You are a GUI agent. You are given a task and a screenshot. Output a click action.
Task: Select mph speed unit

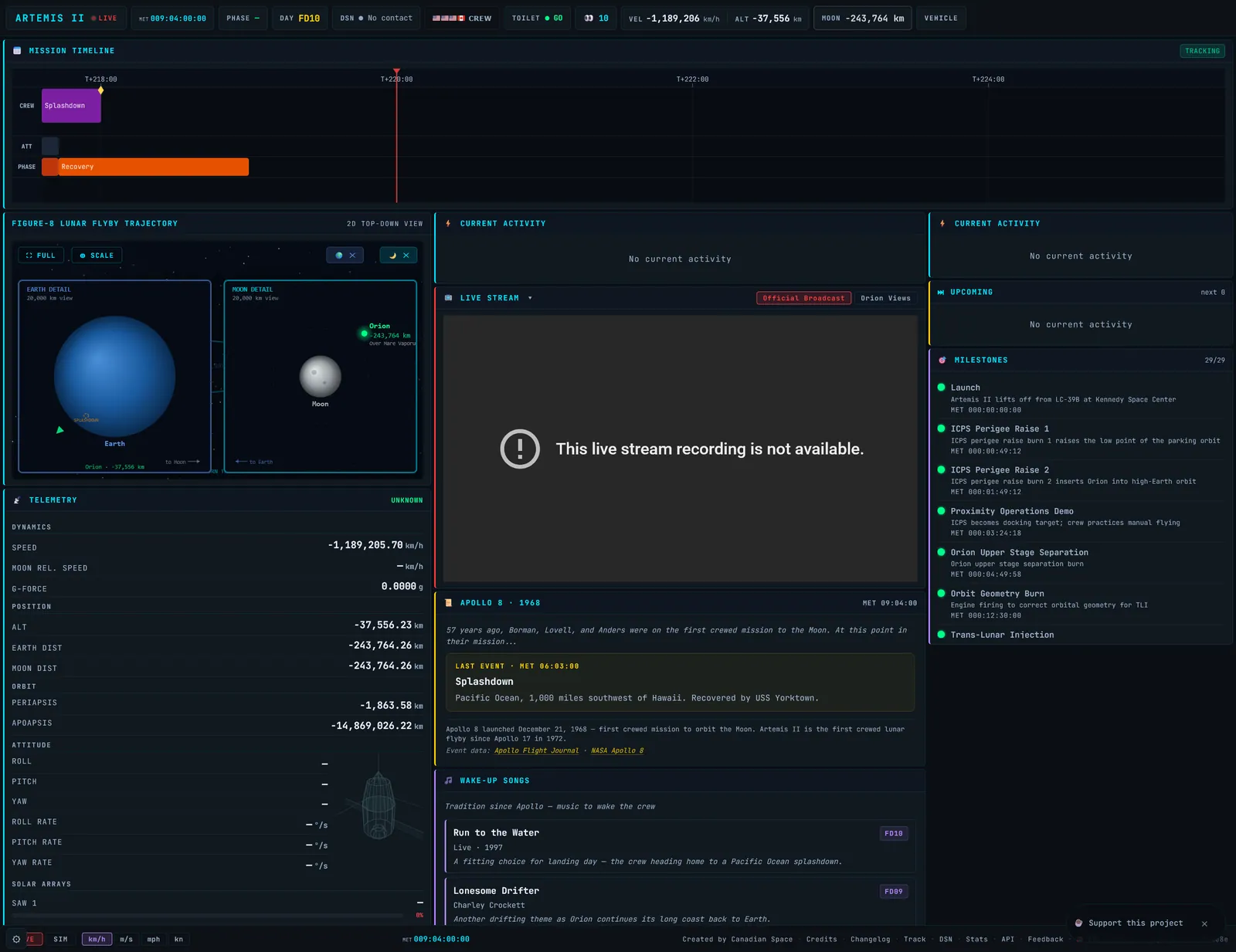(154, 939)
